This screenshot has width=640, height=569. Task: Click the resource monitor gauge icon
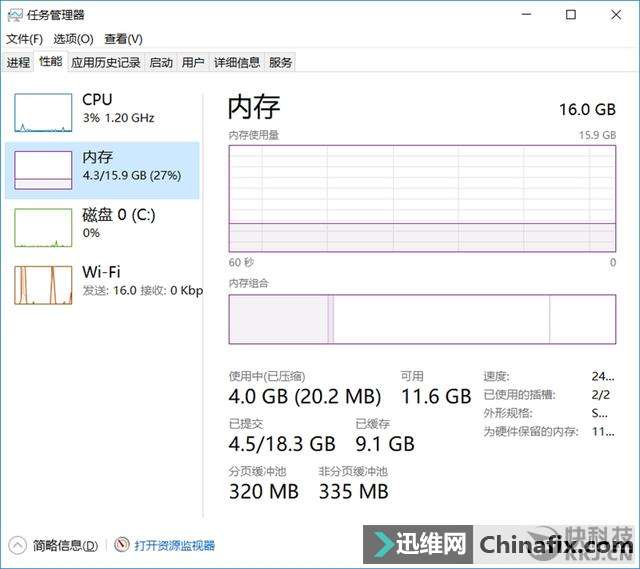coord(122,545)
